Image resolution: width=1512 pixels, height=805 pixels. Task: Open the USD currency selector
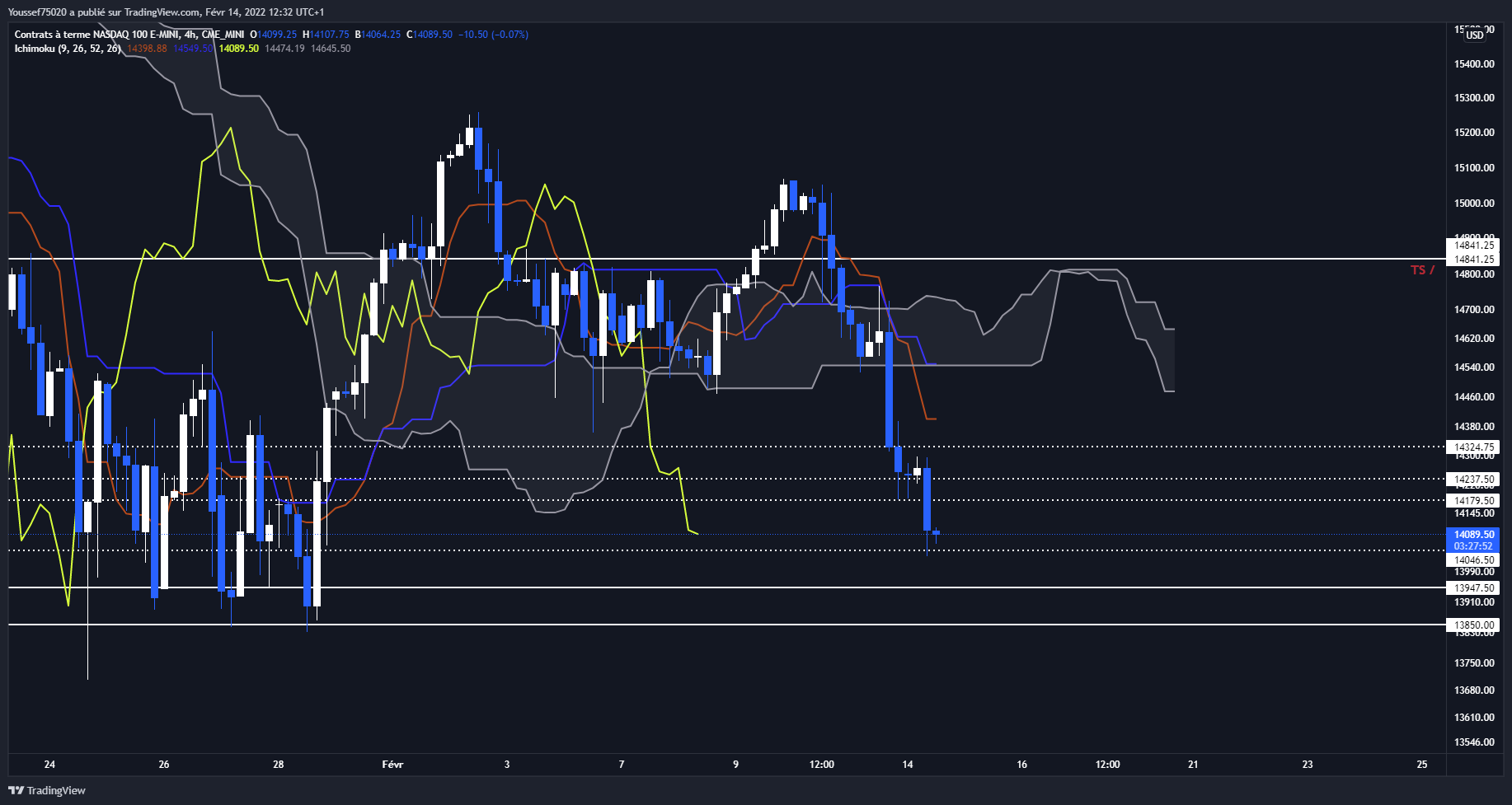[x=1474, y=35]
